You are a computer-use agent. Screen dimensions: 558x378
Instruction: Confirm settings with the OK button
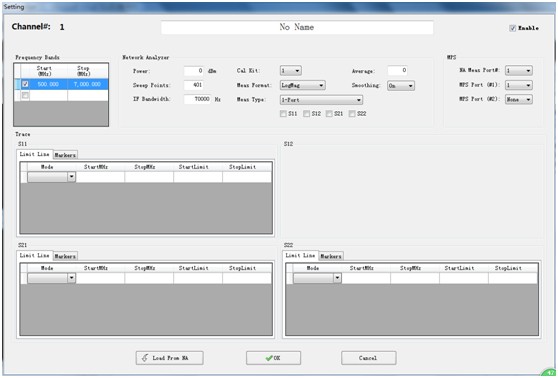click(273, 358)
